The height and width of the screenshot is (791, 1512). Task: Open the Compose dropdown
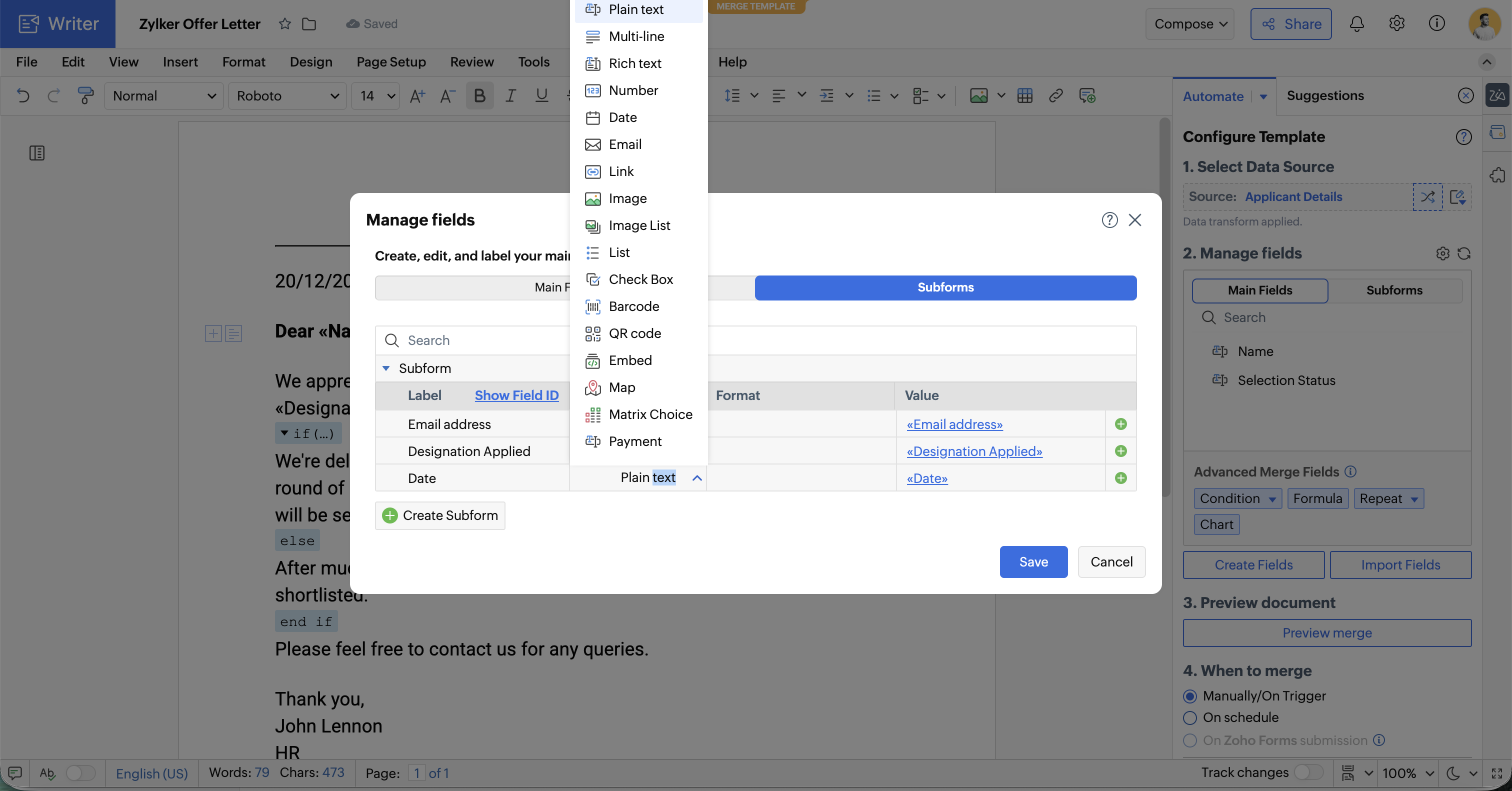coord(1190,23)
